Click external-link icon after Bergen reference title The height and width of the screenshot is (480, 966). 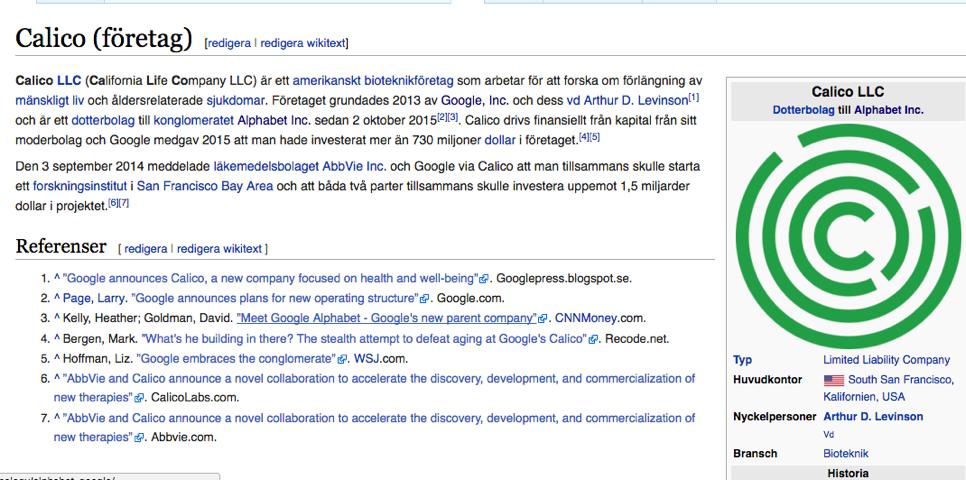click(x=593, y=339)
